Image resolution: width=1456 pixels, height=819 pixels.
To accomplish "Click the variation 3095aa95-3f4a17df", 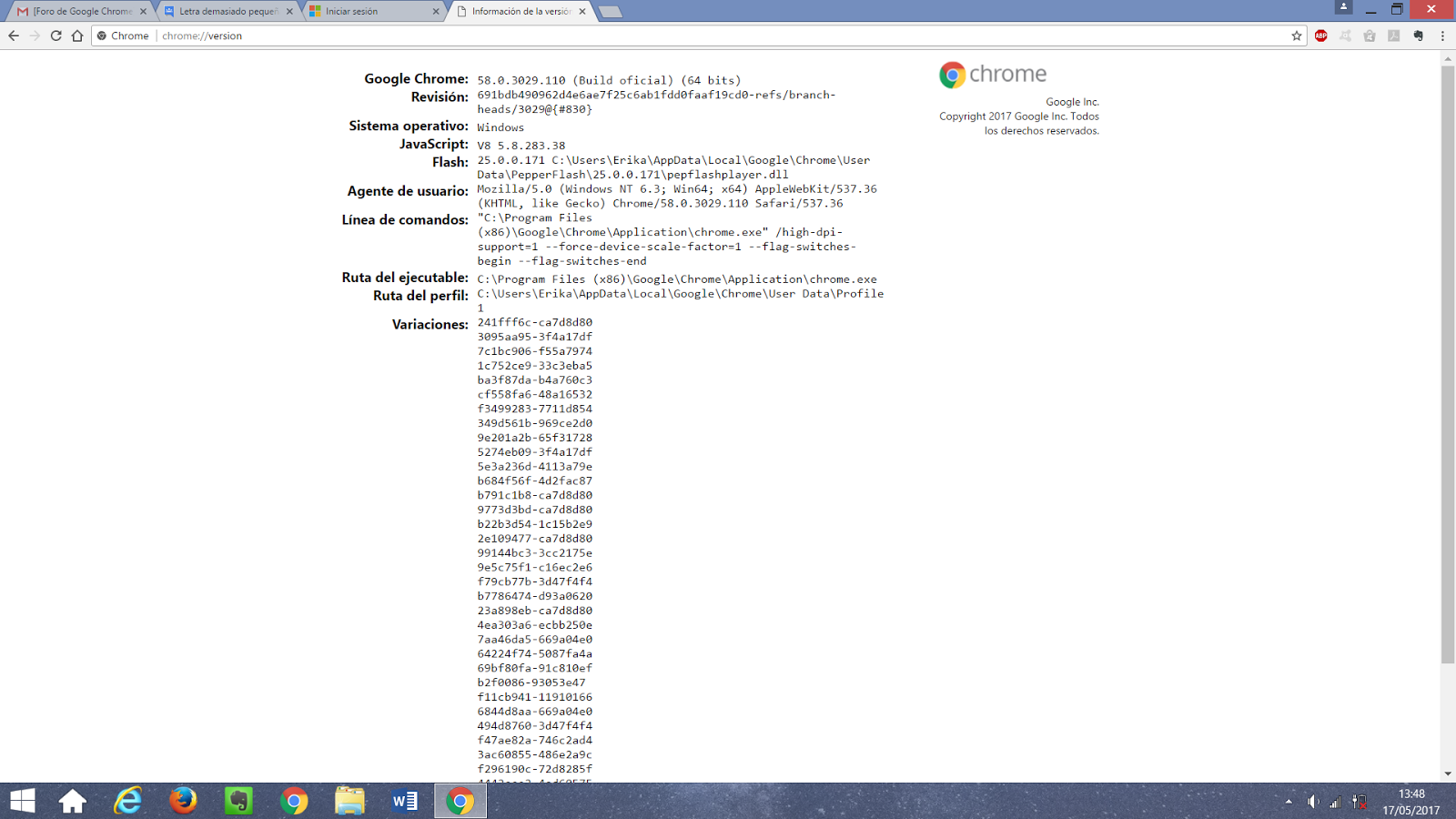I will point(535,337).
